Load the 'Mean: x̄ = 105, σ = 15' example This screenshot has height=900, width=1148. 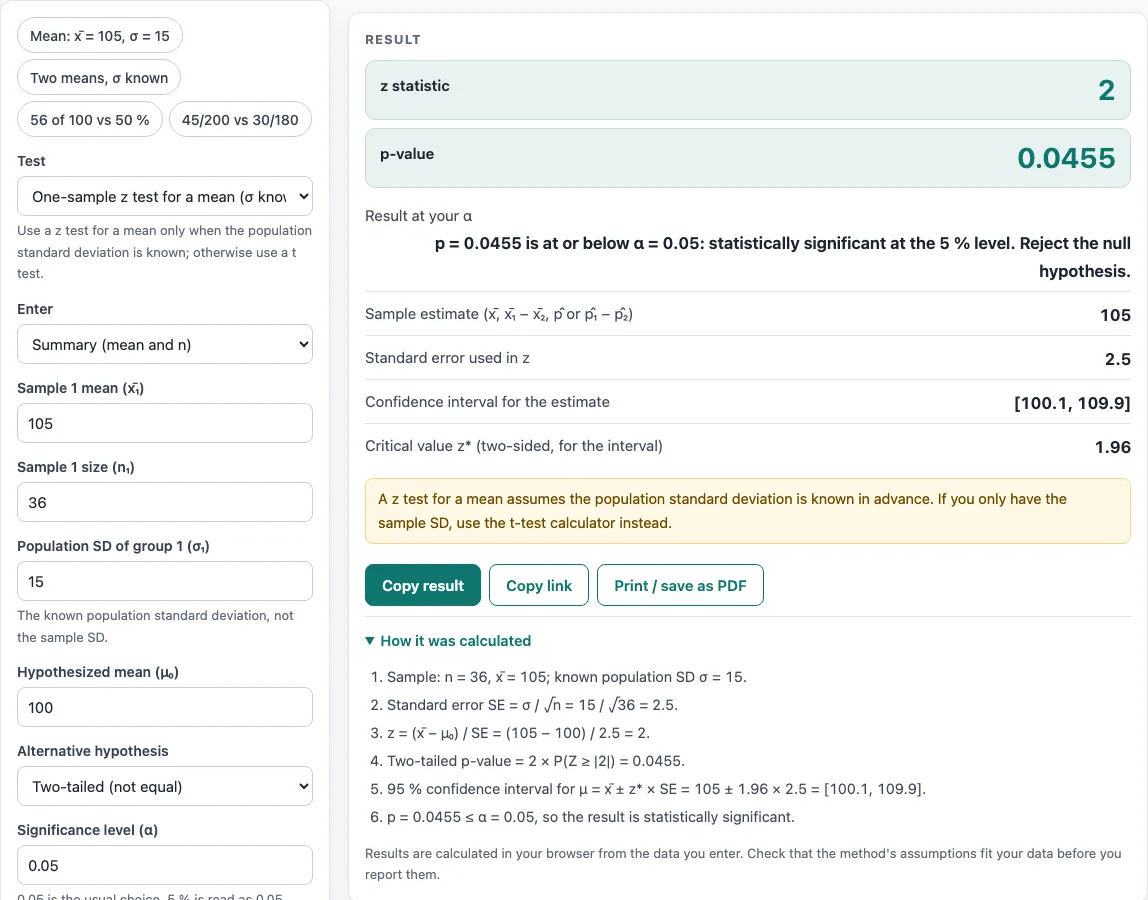coord(100,36)
